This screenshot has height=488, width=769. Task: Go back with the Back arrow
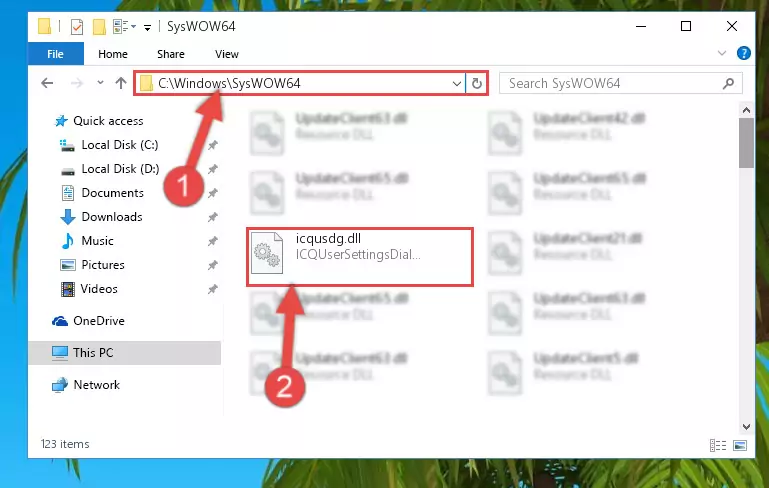(47, 83)
